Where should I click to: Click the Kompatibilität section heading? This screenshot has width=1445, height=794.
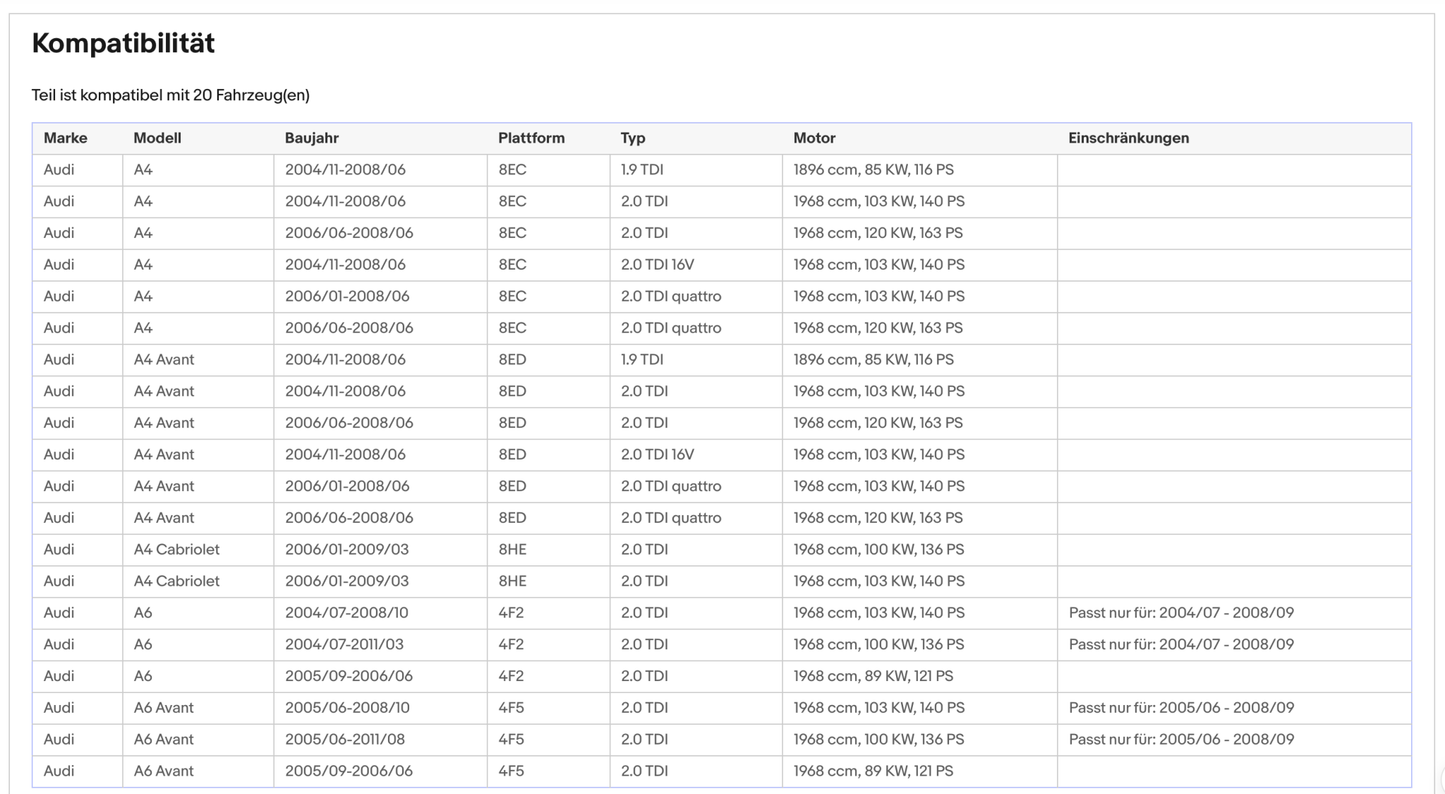pyautogui.click(x=123, y=43)
